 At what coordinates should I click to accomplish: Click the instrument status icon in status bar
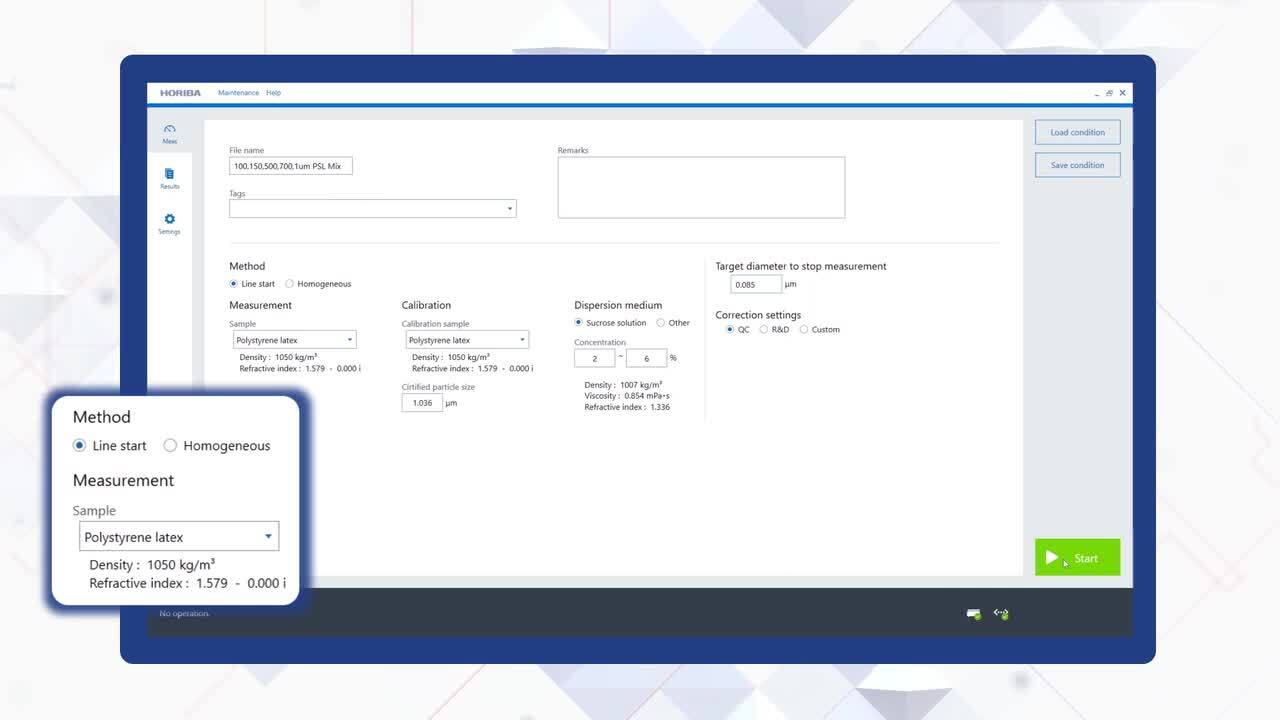coord(973,614)
